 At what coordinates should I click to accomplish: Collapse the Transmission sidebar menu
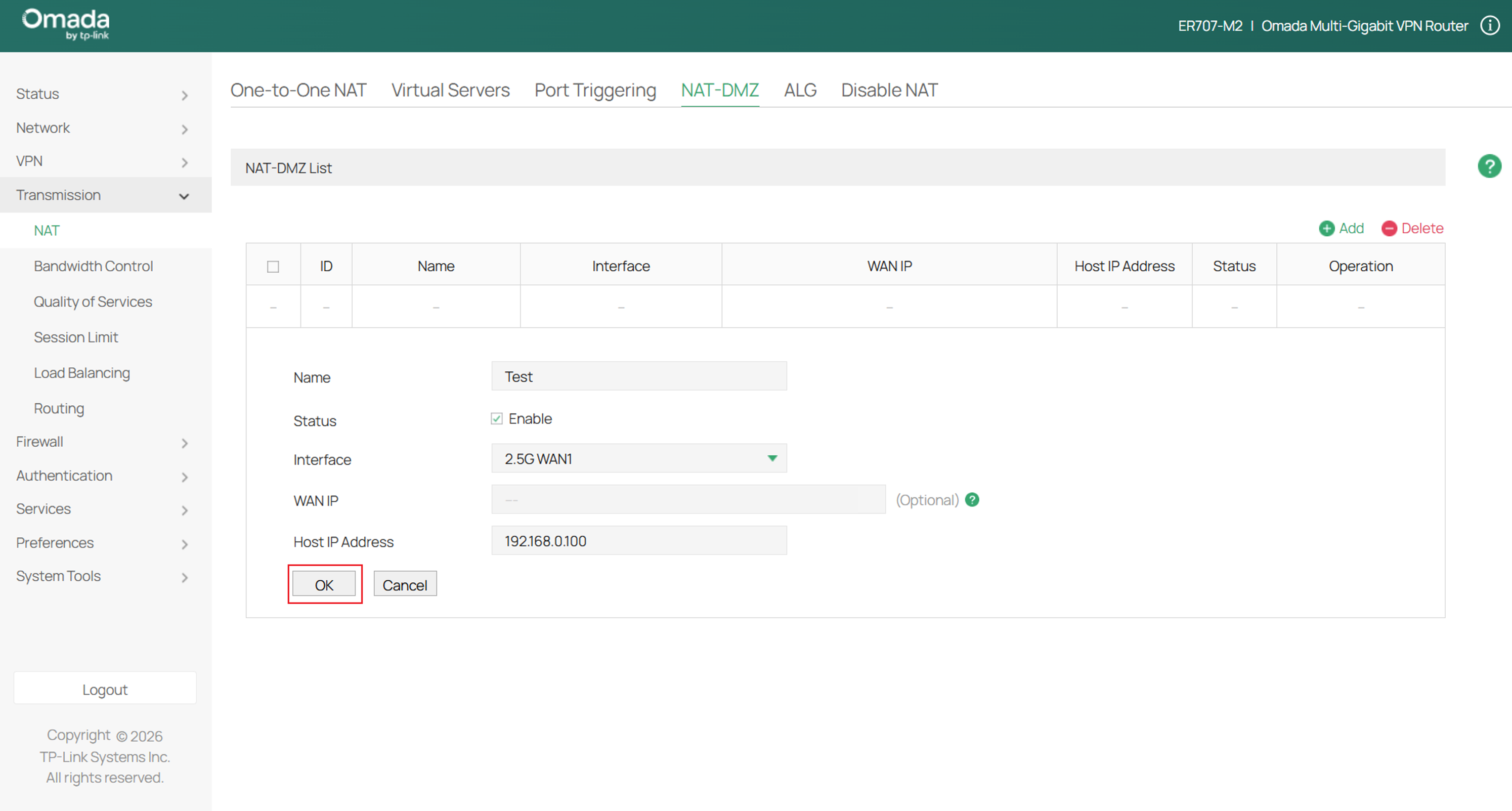click(x=106, y=195)
